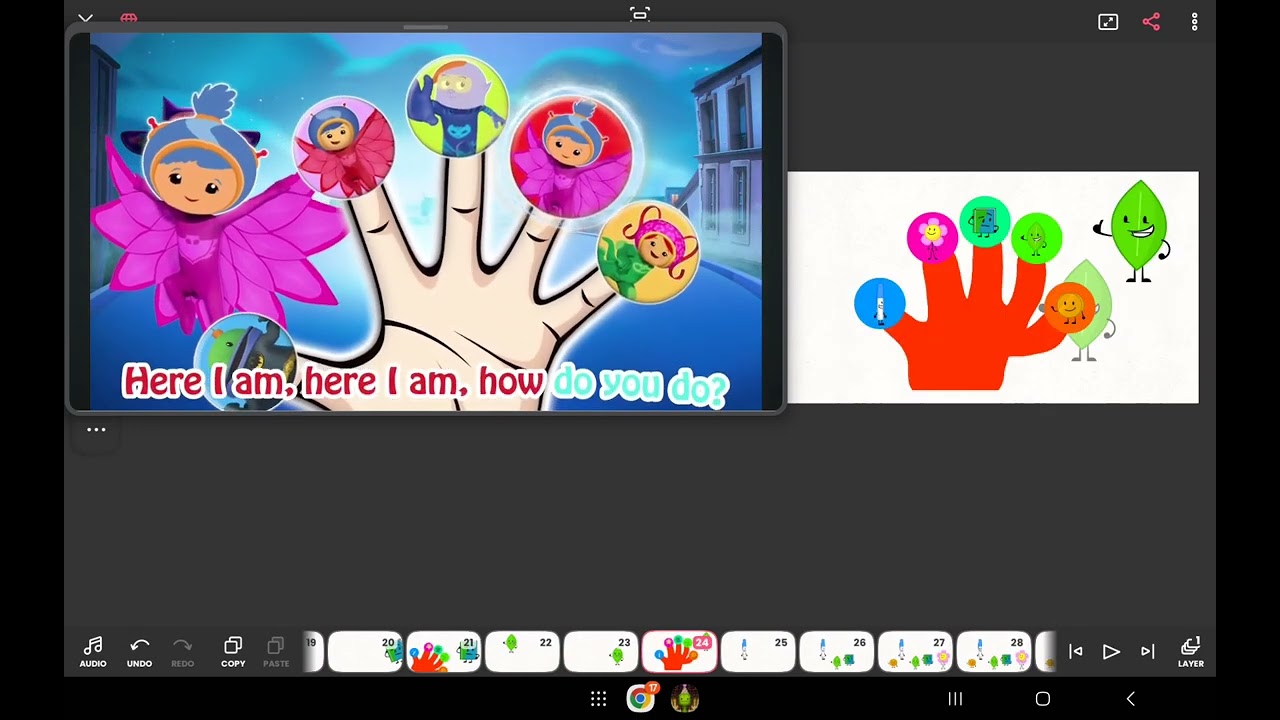Screen dimensions: 1280x720
Task: Share the animation project
Action: [1151, 22]
